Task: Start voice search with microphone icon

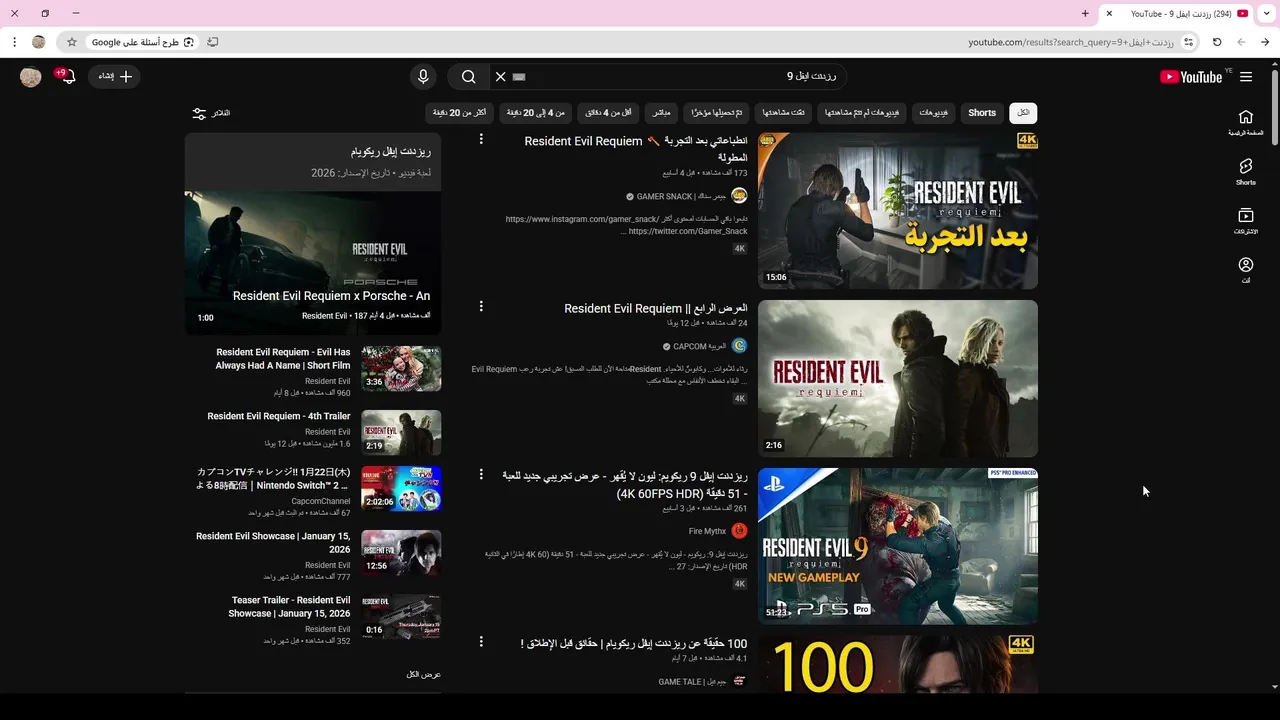Action: click(x=423, y=77)
